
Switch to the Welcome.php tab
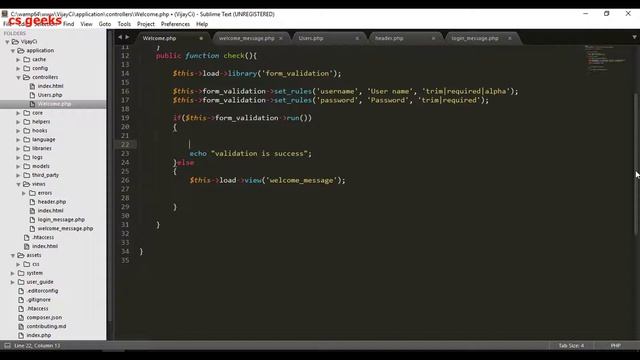tap(159, 38)
